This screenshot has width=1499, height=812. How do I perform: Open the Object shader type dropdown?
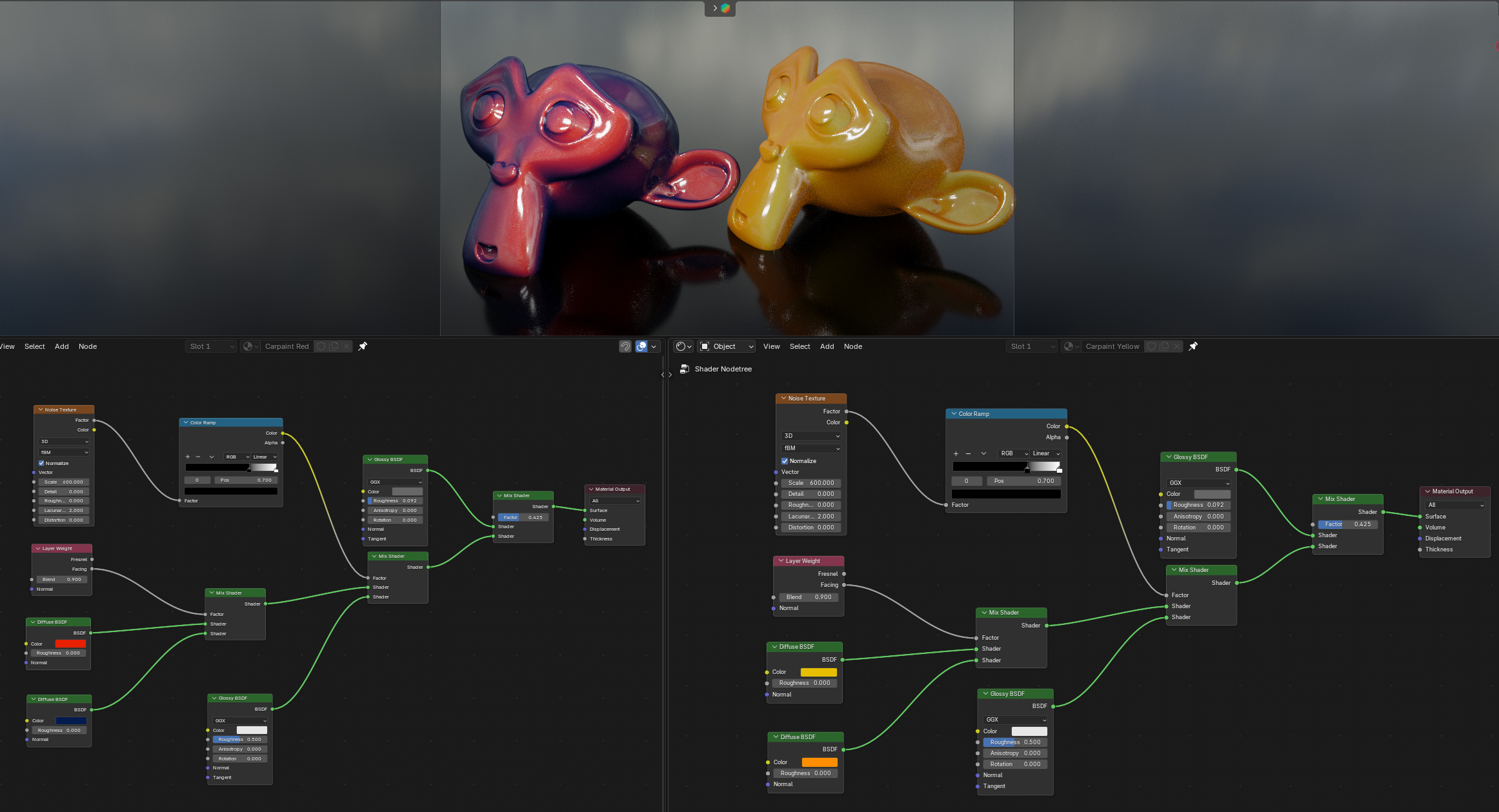pos(726,346)
